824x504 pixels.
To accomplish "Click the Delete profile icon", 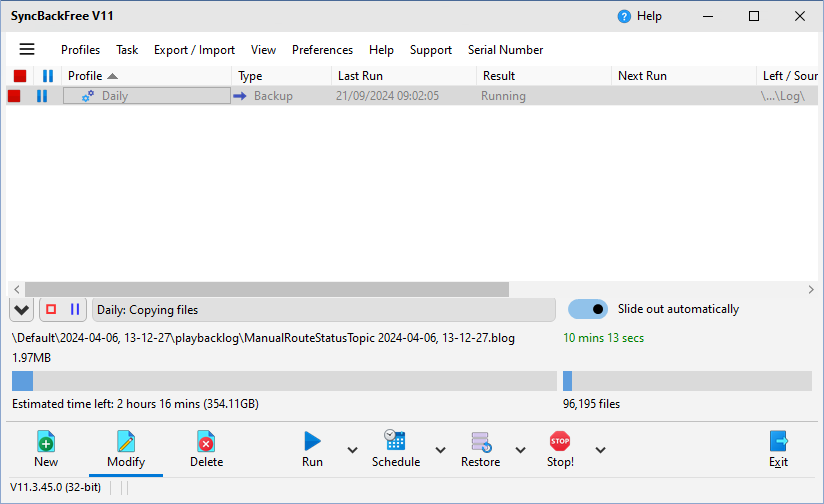I will 206,441.
